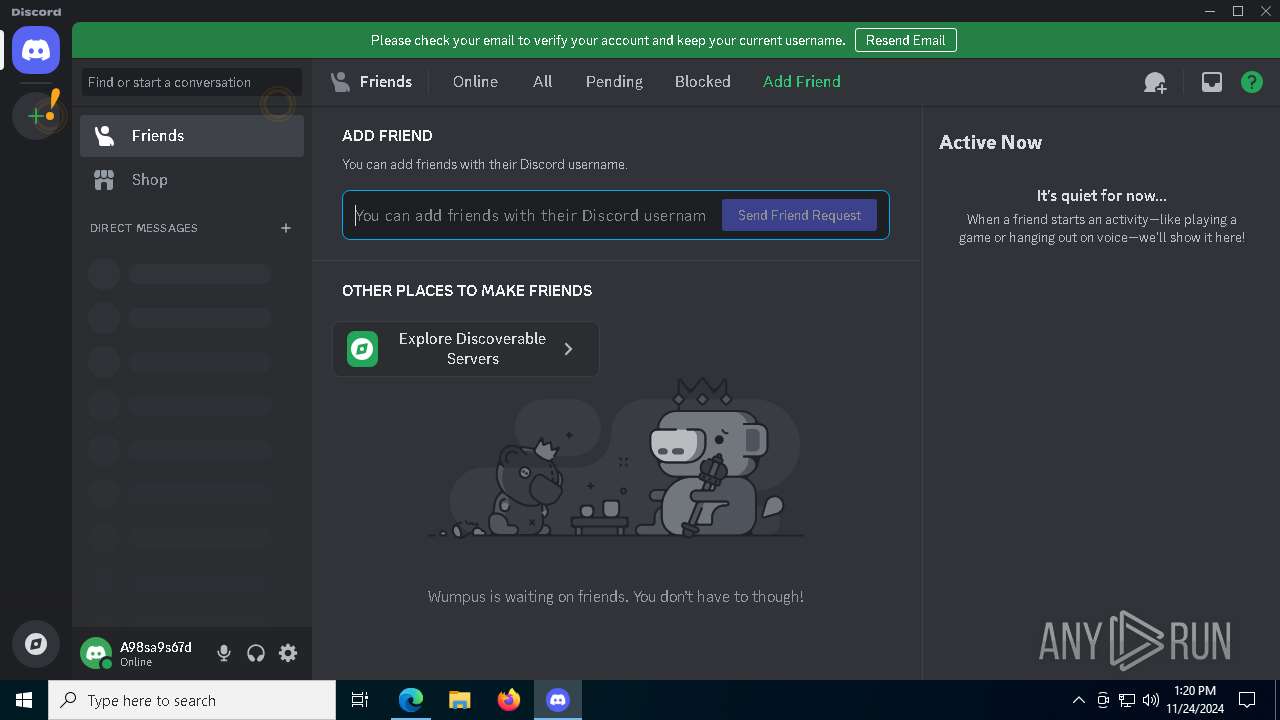Screen dimensions: 1280x720
Task: Click Resend Email button
Action: [x=905, y=40]
